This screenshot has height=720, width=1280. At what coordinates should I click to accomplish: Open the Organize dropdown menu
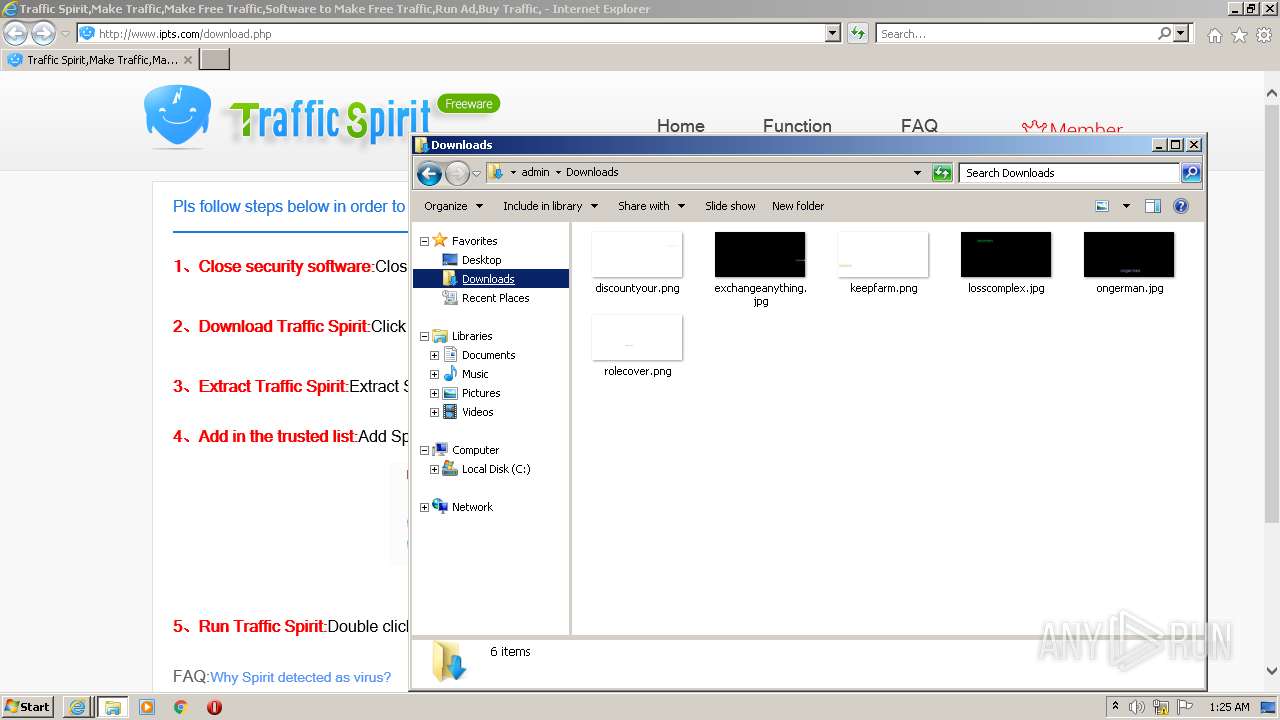453,206
